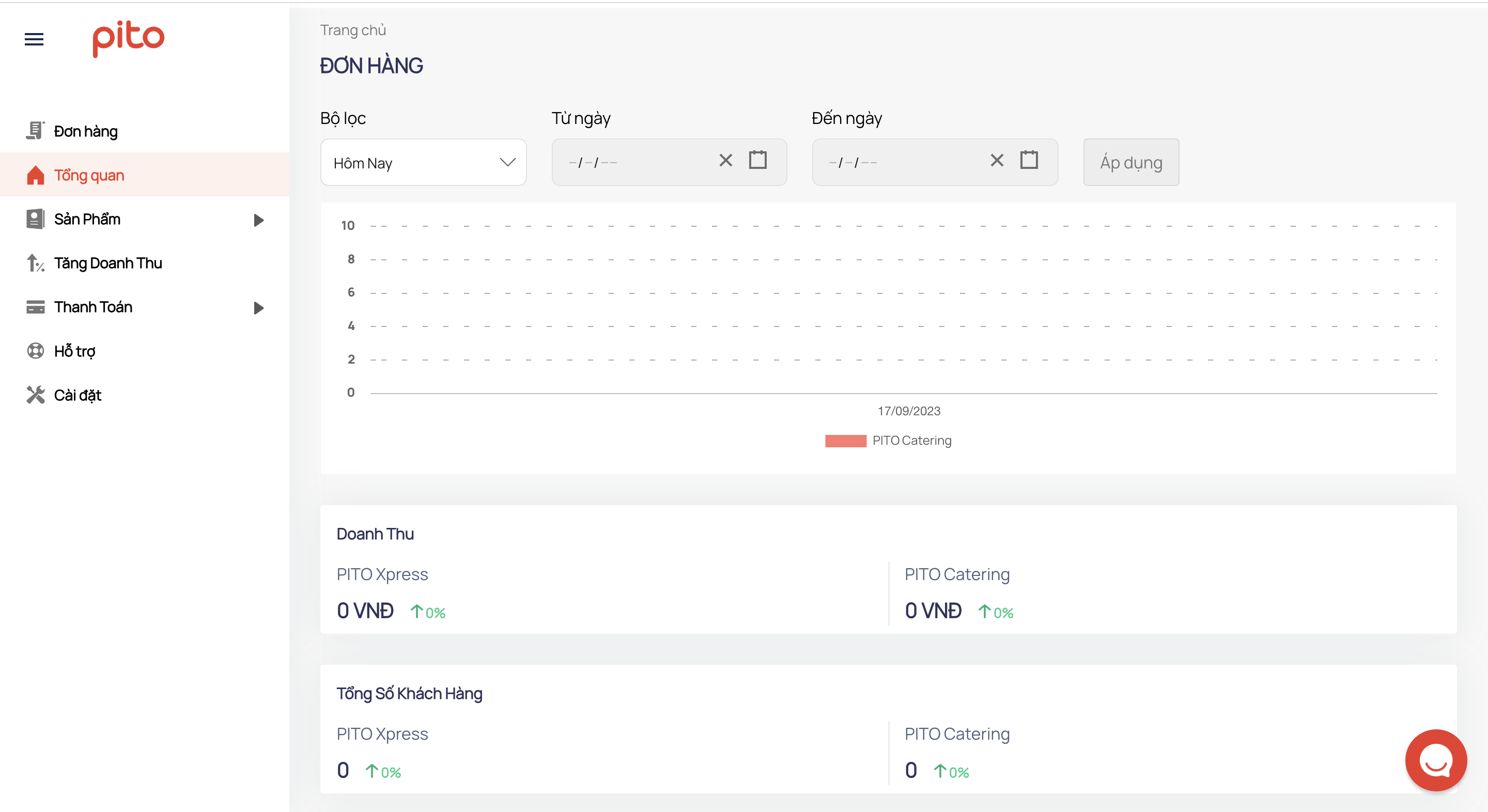Click the Áp dụng button

(x=1131, y=162)
